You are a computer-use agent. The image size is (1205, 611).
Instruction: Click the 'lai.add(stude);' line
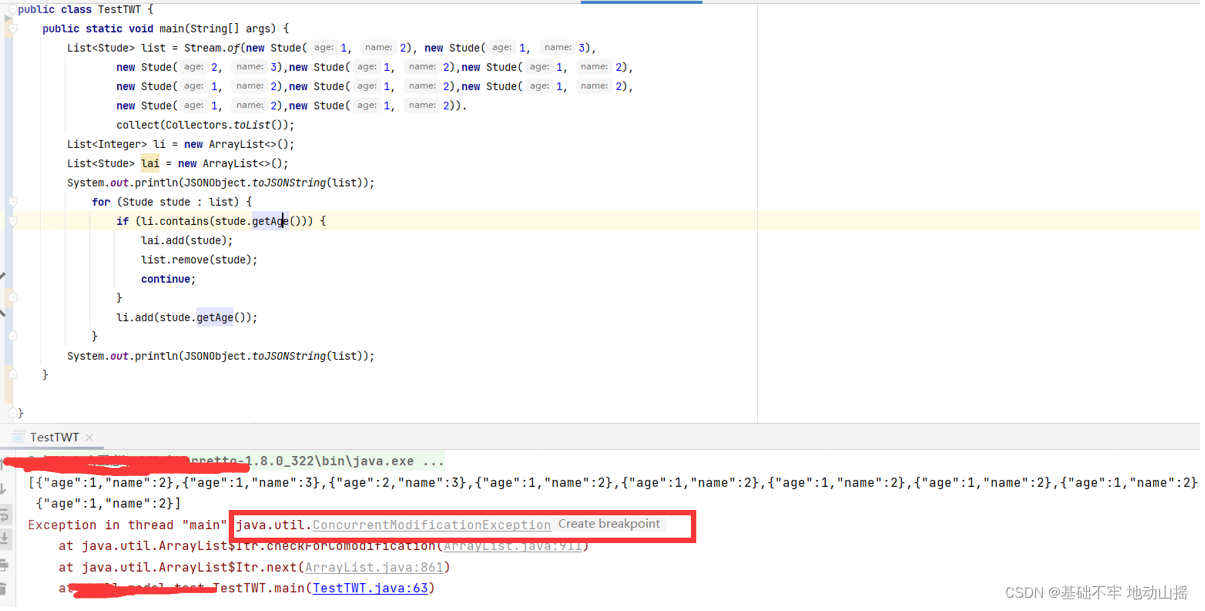click(186, 240)
